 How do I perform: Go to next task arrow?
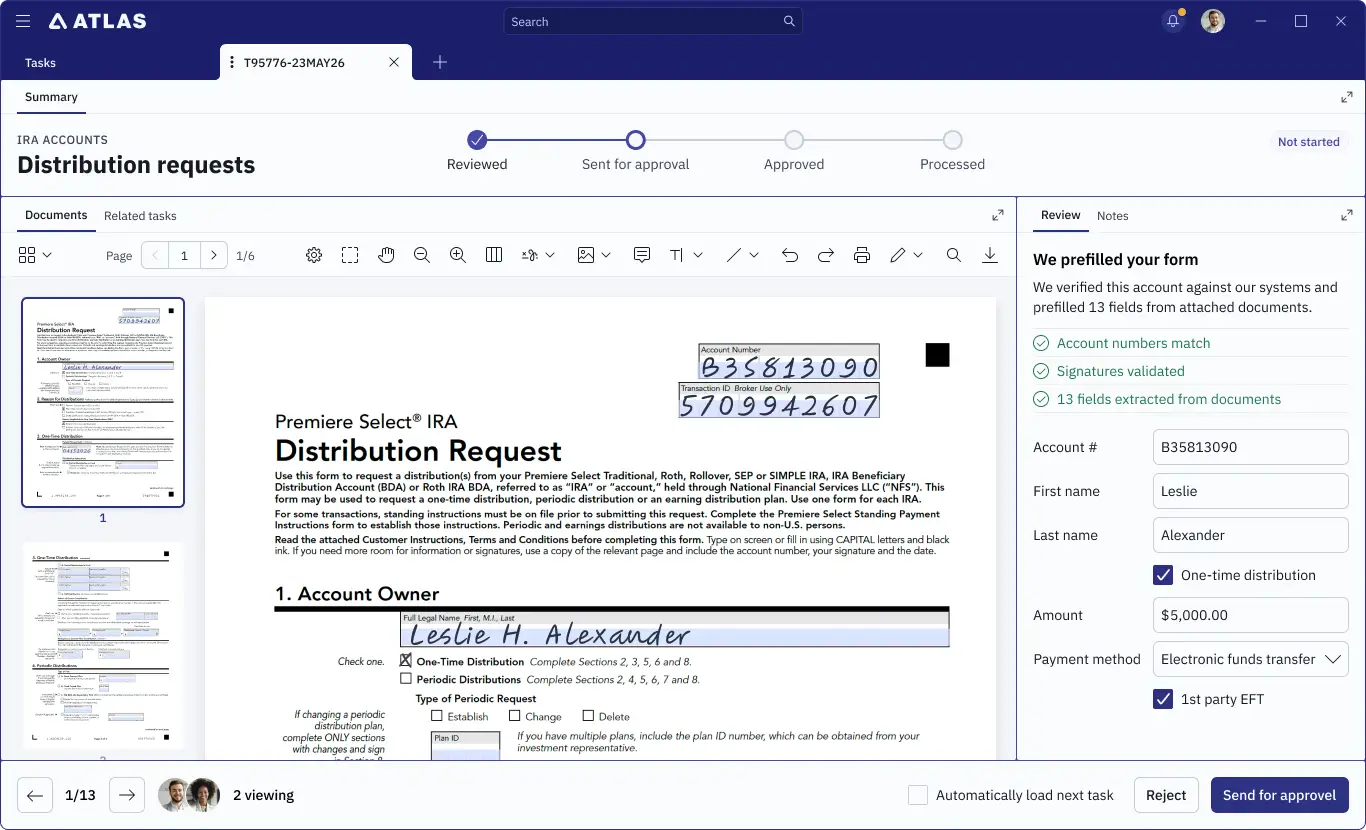point(127,795)
